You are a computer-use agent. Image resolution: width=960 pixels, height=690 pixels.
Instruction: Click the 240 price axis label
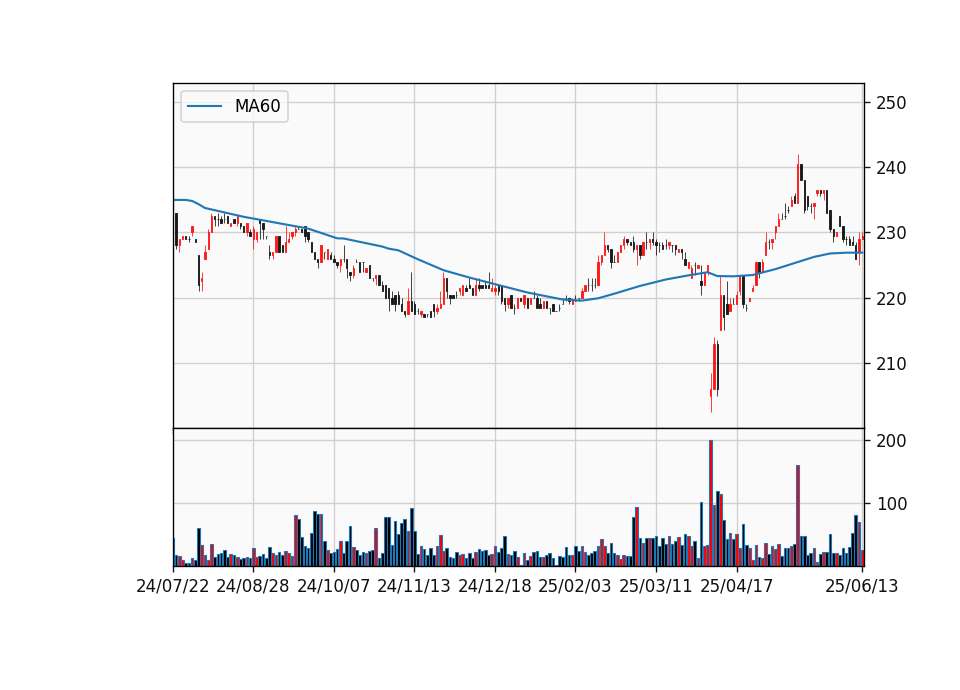click(891, 168)
